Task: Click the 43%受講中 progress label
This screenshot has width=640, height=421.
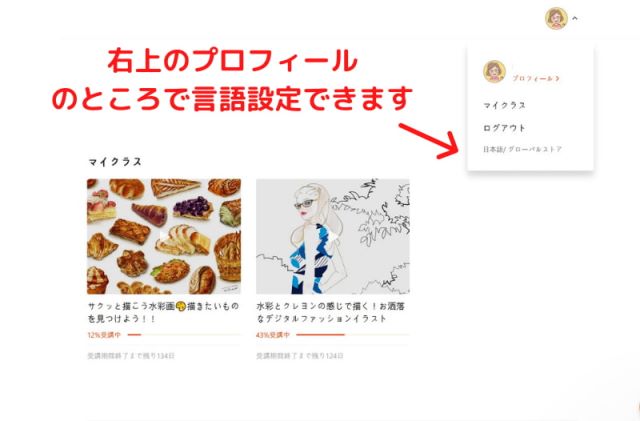Action: point(273,335)
